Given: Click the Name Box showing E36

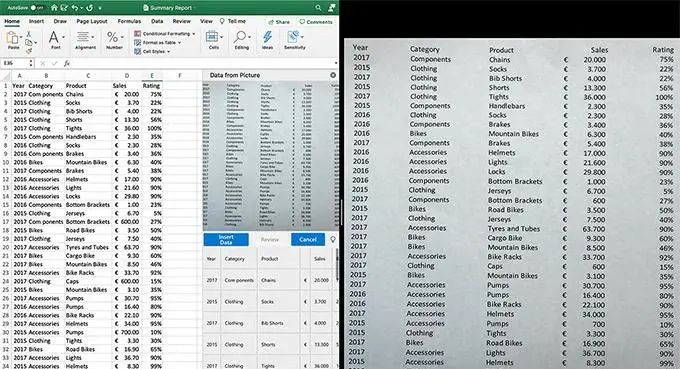Looking at the screenshot, I should coord(15,63).
